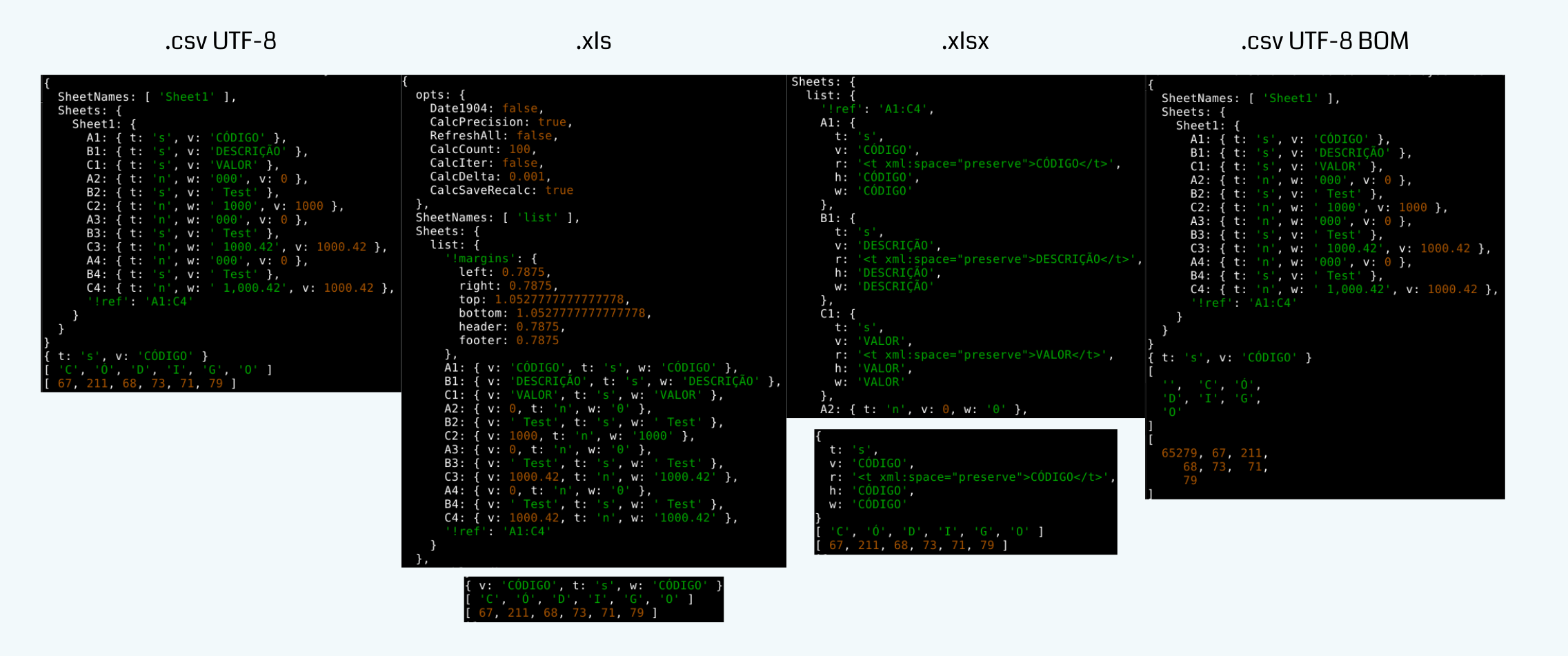
Task: Click the SheetNames 'Sheet1' entry
Action: [188, 97]
